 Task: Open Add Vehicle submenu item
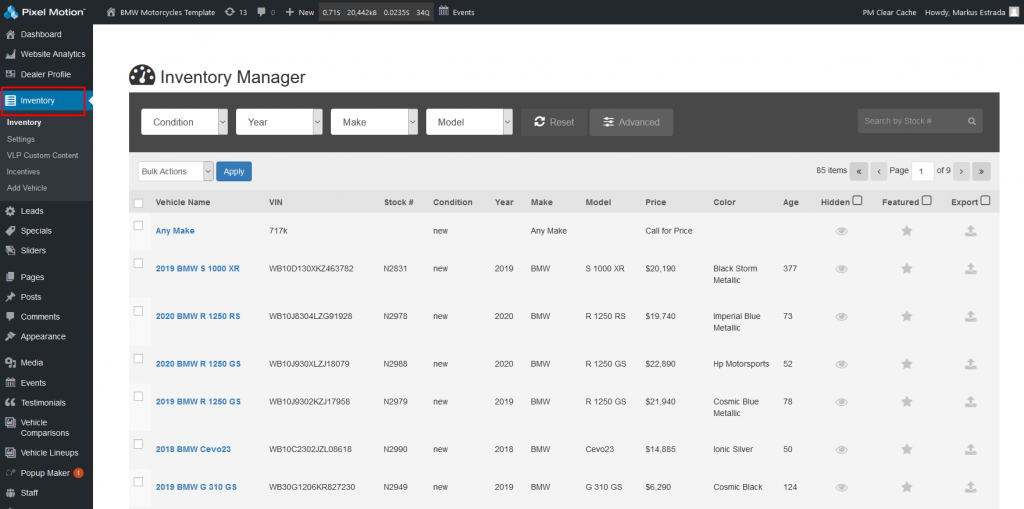pos(27,188)
